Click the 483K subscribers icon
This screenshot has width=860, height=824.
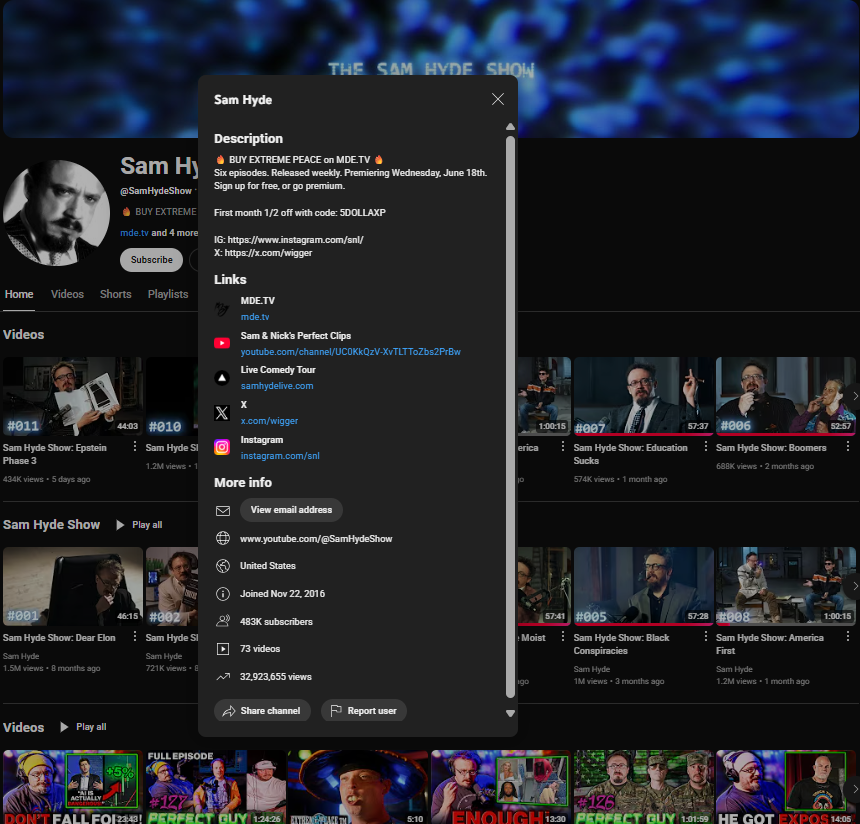click(221, 620)
